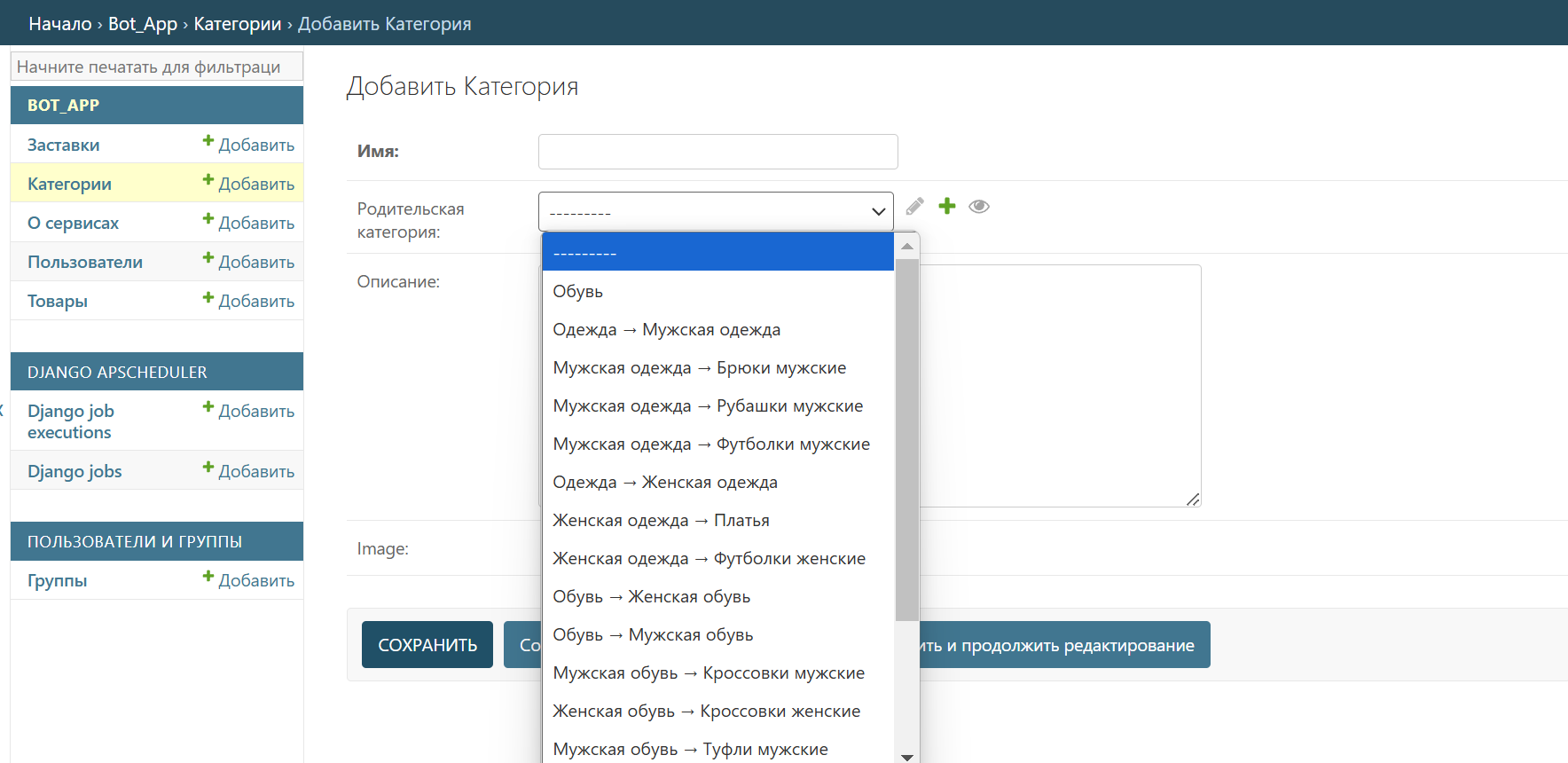
Task: Focus the Имя text field
Action: point(717,152)
